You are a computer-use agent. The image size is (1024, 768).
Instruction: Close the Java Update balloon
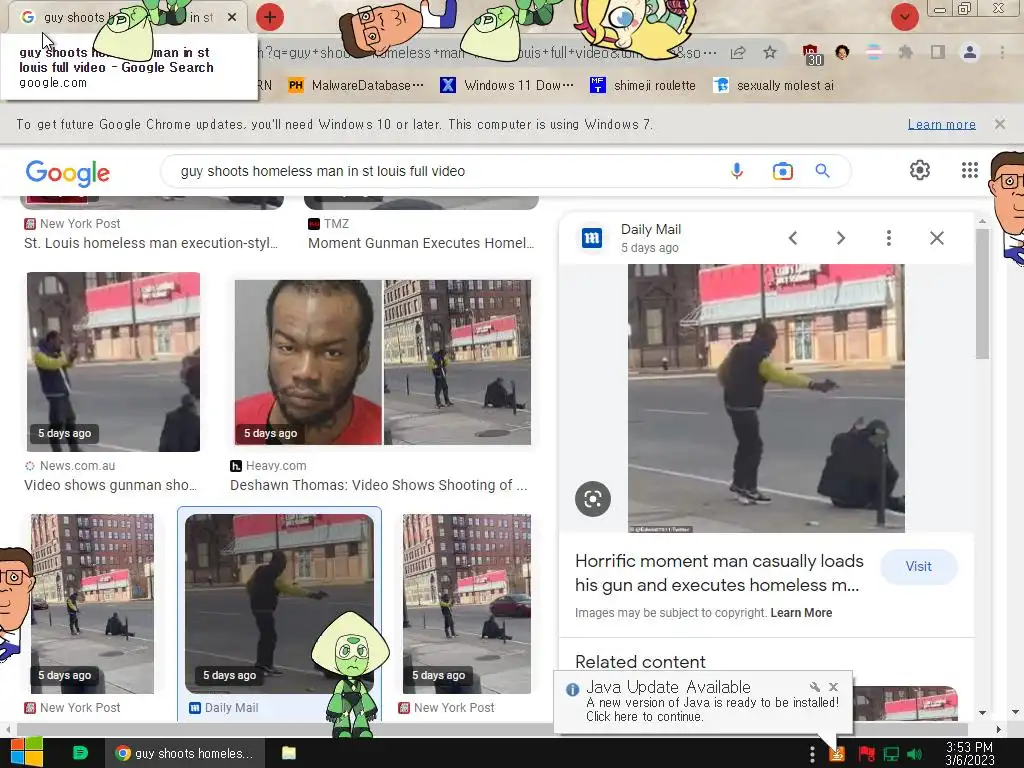pyautogui.click(x=833, y=687)
